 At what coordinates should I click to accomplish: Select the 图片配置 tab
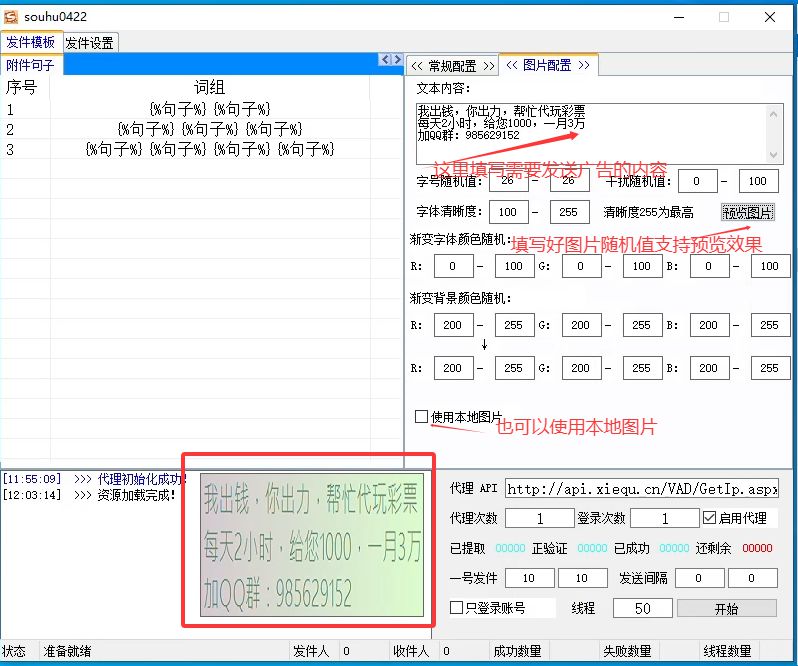(x=546, y=65)
